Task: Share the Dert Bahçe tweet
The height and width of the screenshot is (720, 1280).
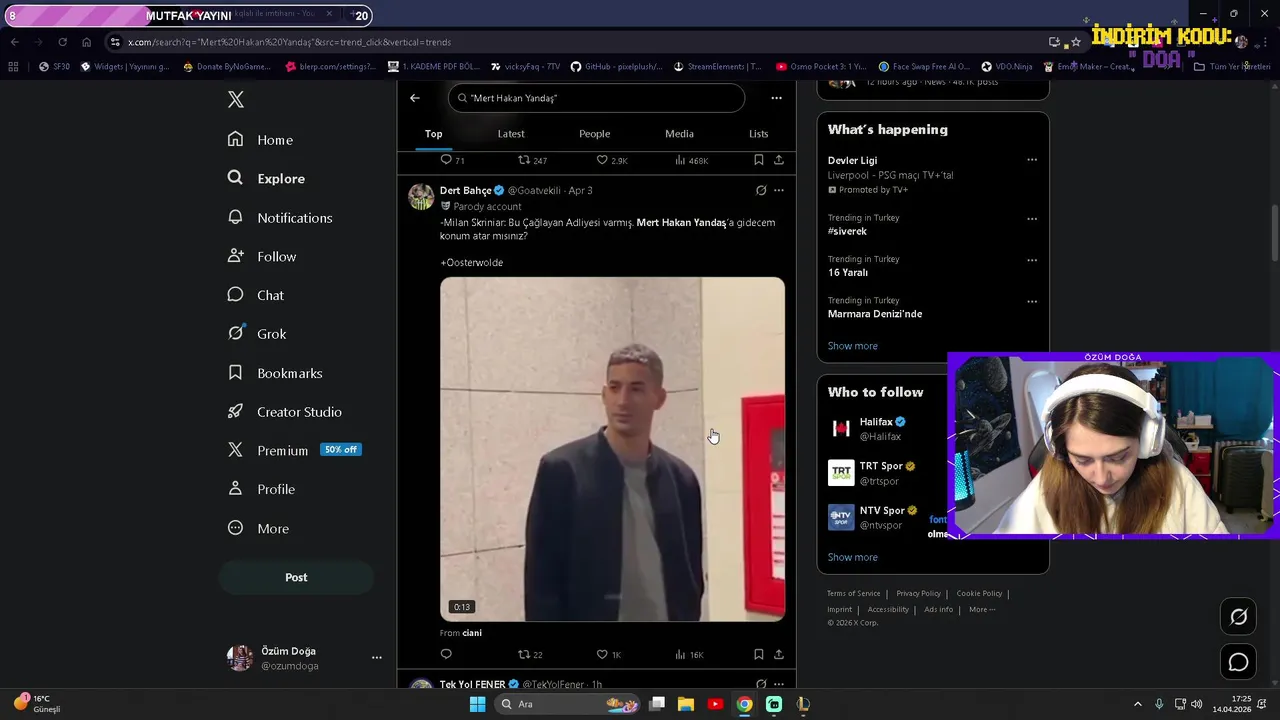Action: click(779, 654)
